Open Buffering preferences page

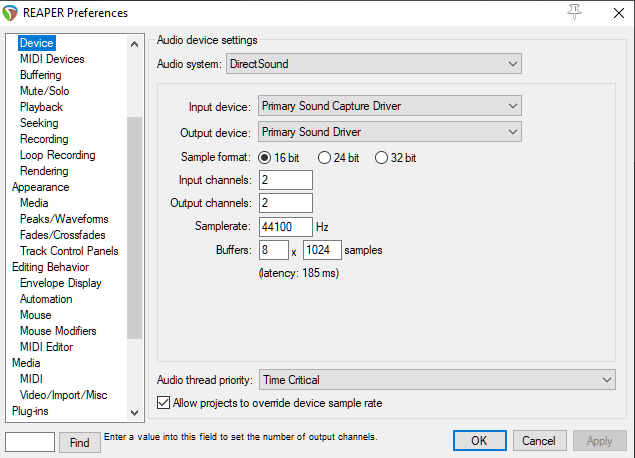point(40,75)
